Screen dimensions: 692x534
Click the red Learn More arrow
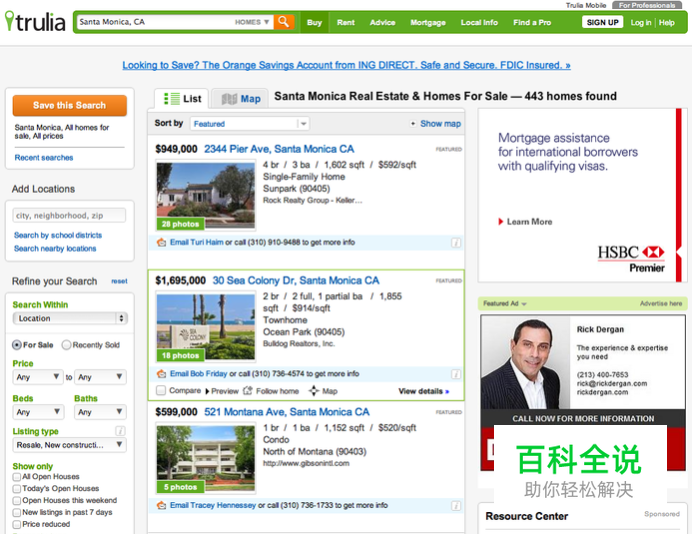coord(501,222)
